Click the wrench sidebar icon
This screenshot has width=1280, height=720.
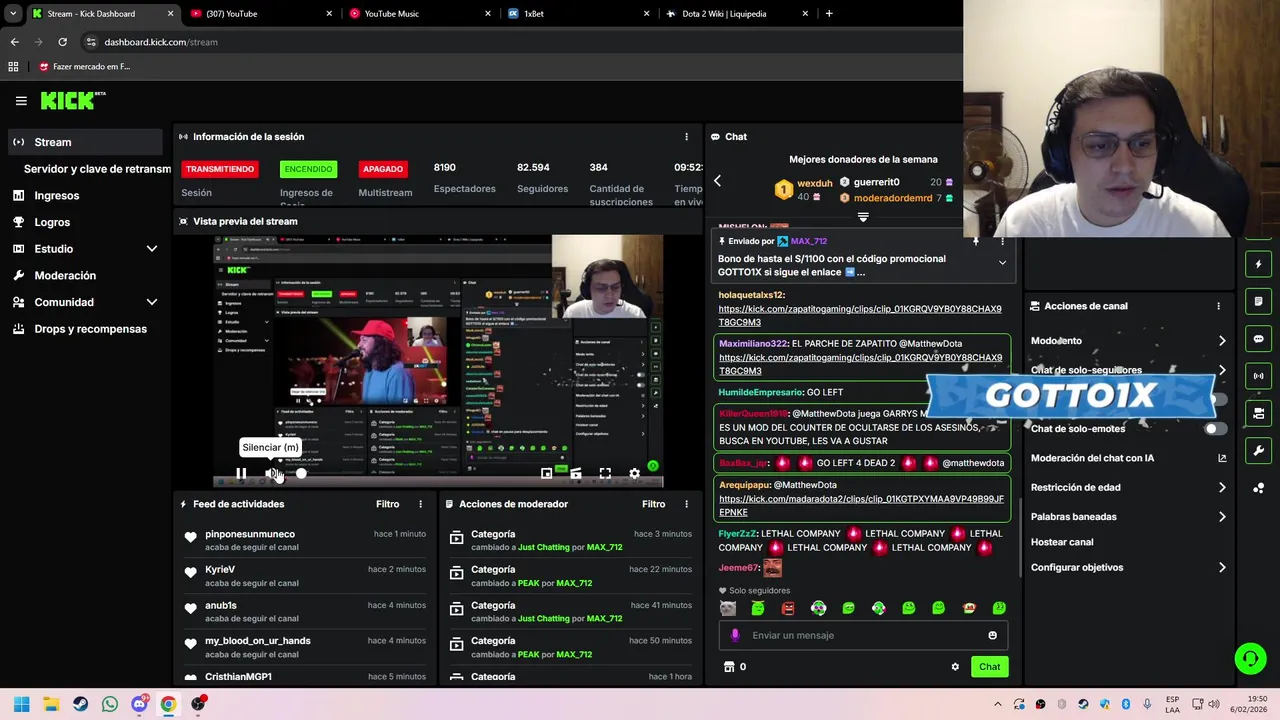pos(1259,451)
